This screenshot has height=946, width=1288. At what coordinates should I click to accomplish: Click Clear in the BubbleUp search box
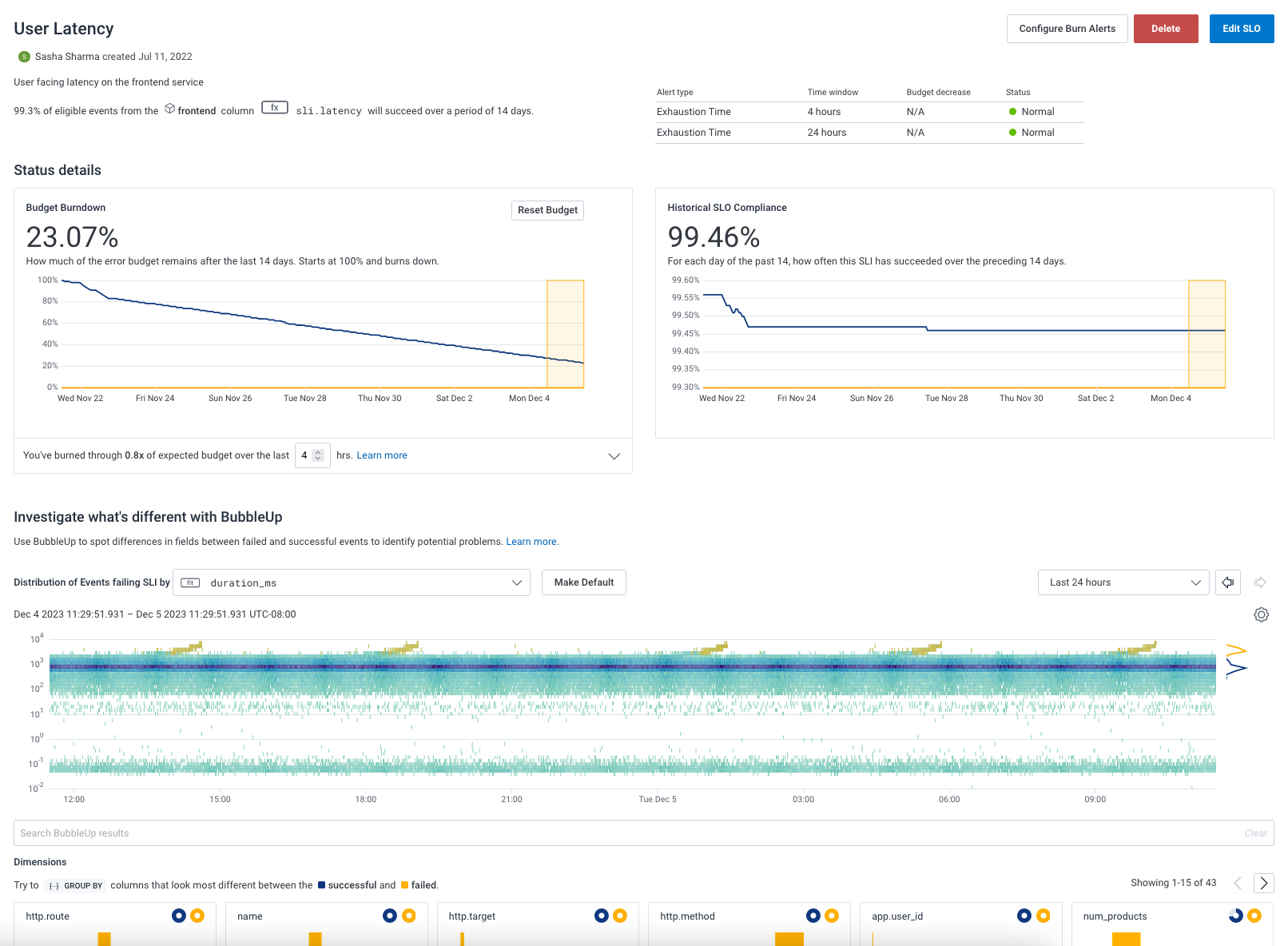tap(1255, 833)
